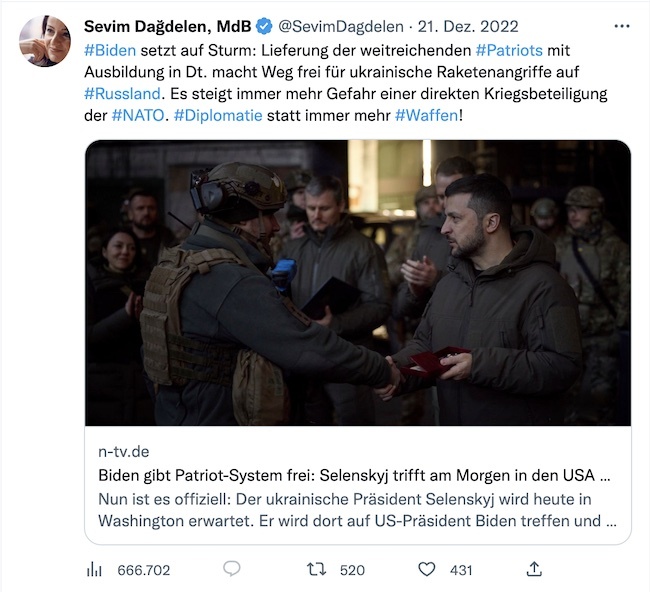The height and width of the screenshot is (592, 650).
Task: Follow the #NATO hashtag link
Action: coord(138,115)
